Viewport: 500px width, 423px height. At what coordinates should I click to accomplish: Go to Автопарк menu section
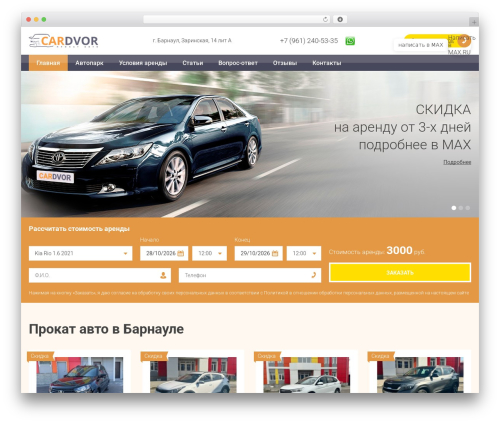click(89, 63)
